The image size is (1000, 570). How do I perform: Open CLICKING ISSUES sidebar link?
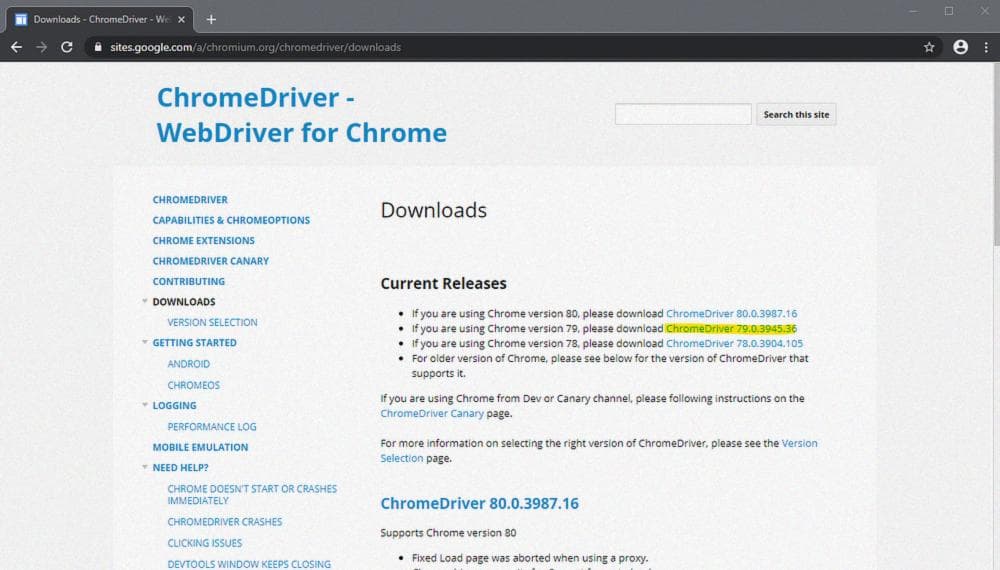[x=205, y=543]
